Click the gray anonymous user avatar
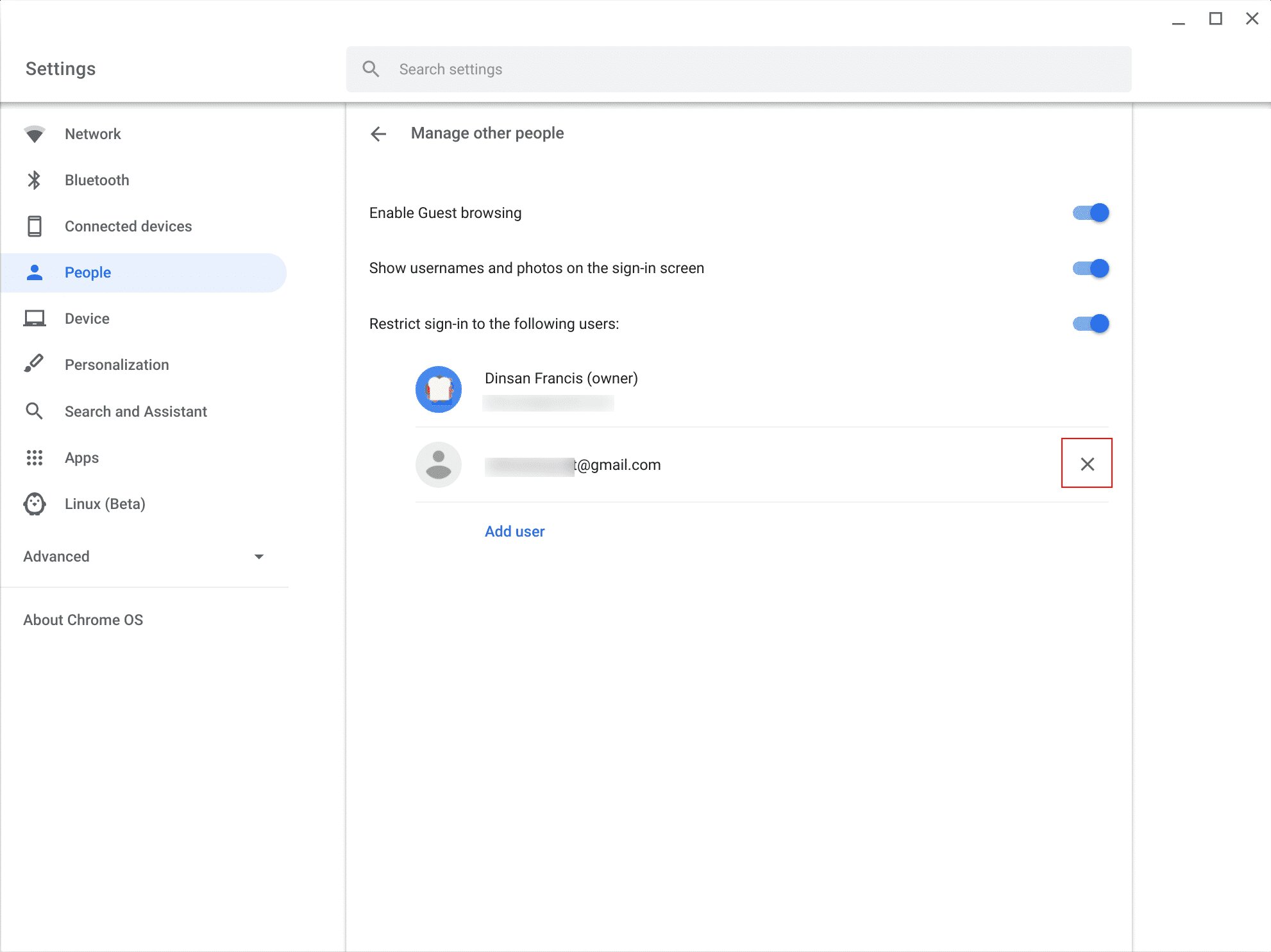Screen dimensions: 1271x952 [438, 464]
